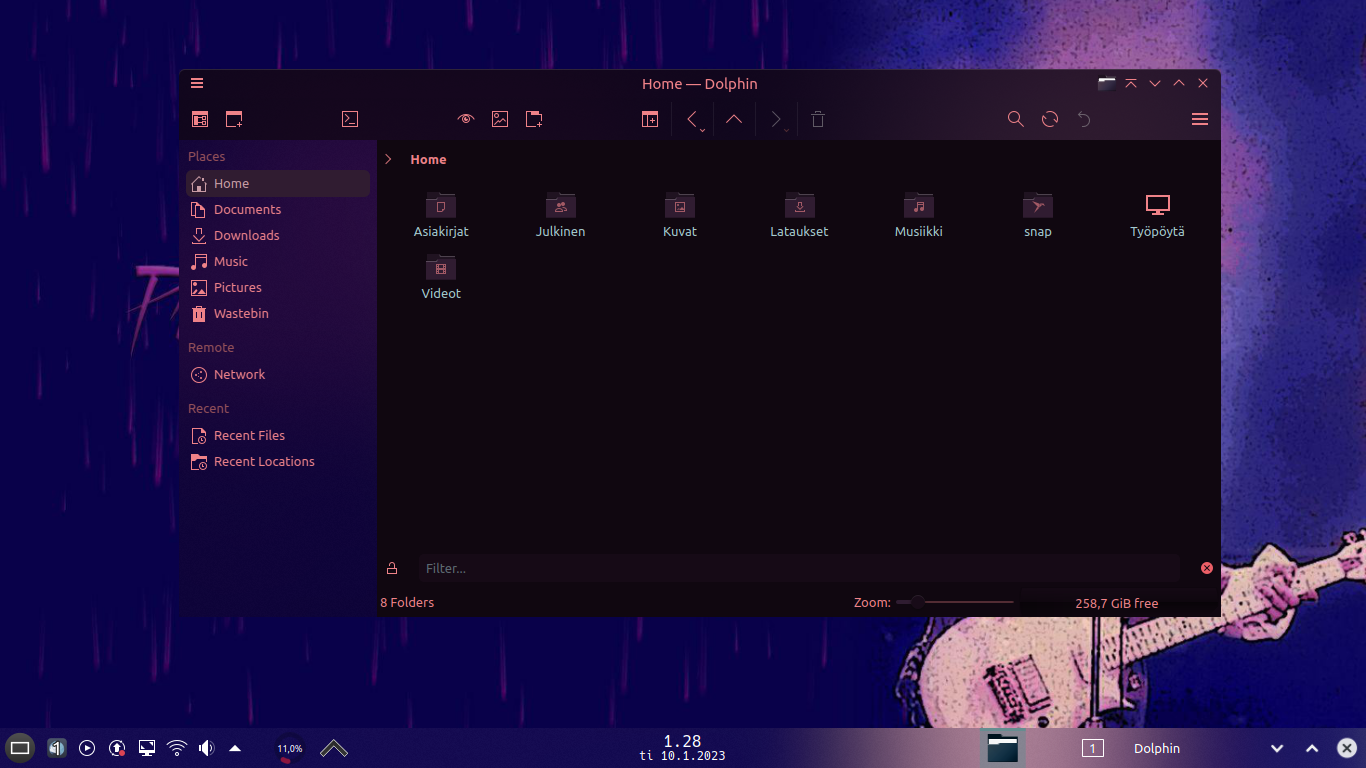Toggle image previews
1366x768 pixels.
tap(500, 119)
